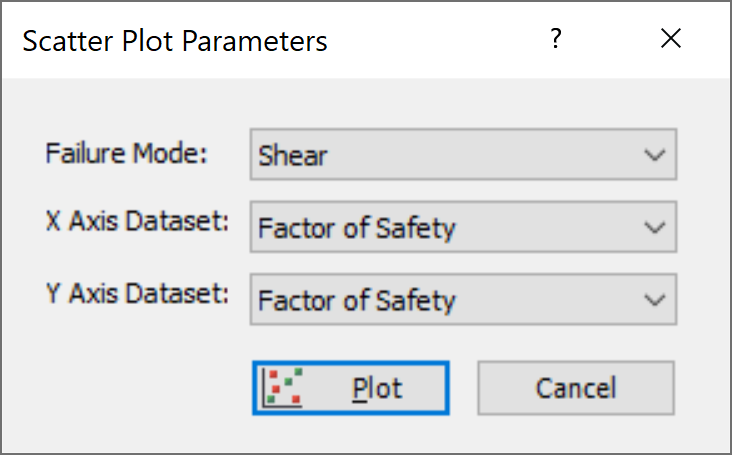Click the Scatter Plot Parameters title text
The image size is (732, 455).
tap(175, 41)
